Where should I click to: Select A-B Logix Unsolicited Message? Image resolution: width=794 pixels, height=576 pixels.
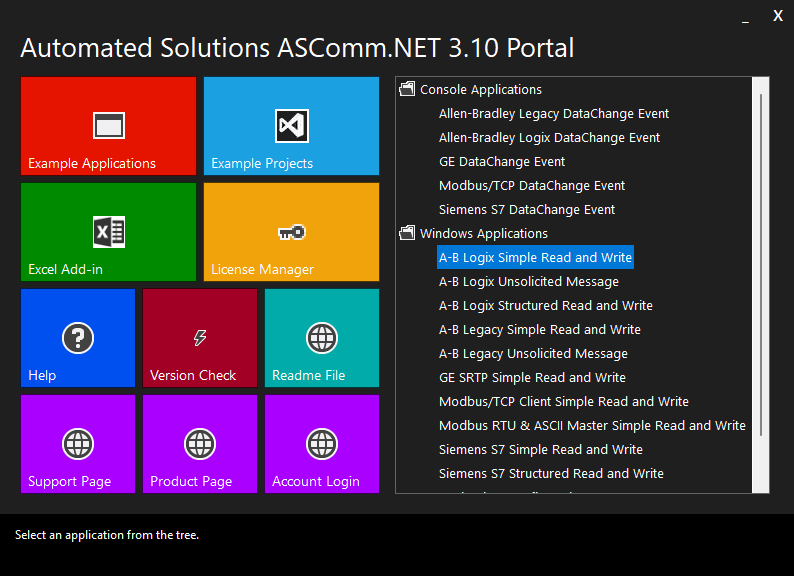coord(529,282)
